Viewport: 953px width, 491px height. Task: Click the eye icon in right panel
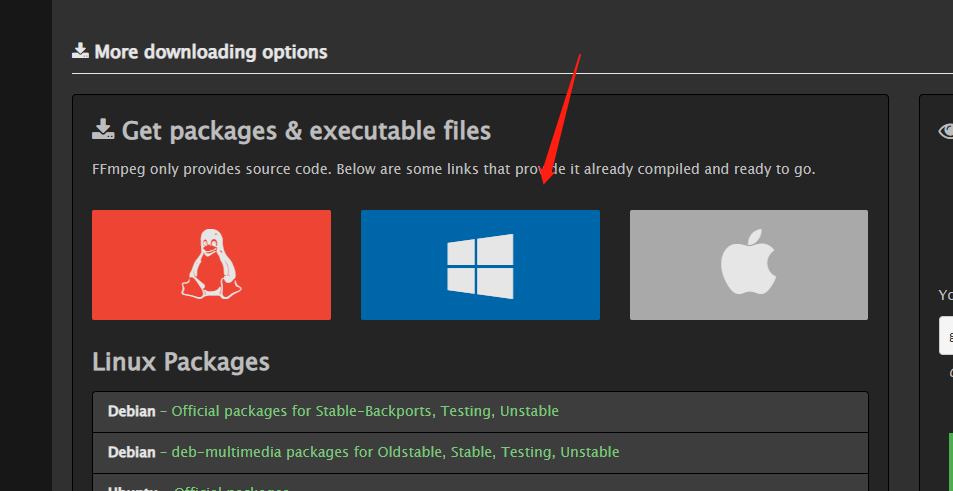click(x=945, y=131)
